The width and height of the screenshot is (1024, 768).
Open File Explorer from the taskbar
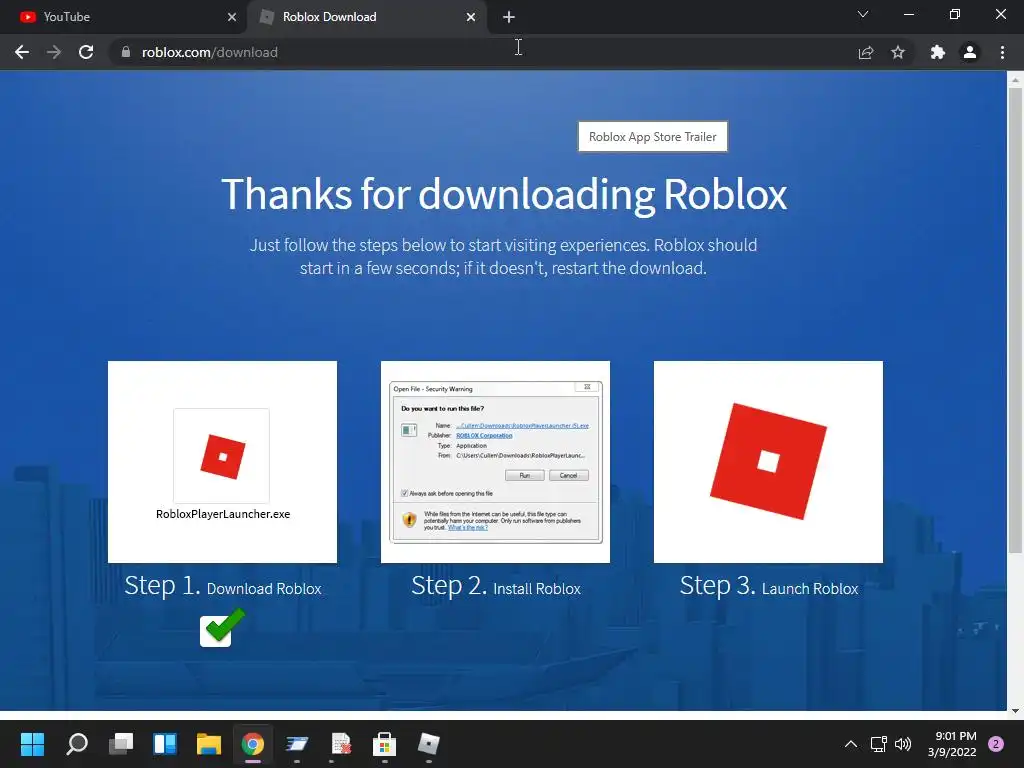coord(209,744)
